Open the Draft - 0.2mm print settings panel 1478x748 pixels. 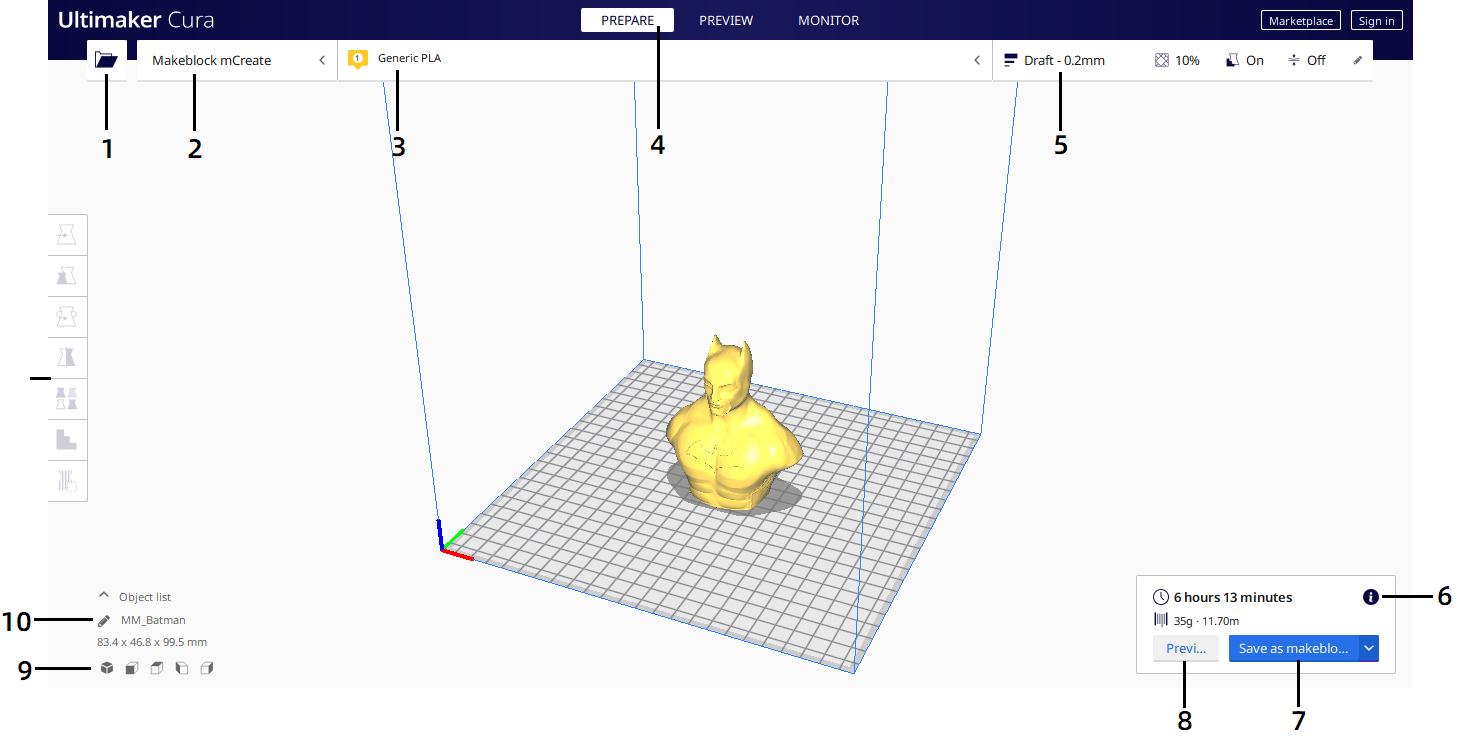click(x=1182, y=60)
